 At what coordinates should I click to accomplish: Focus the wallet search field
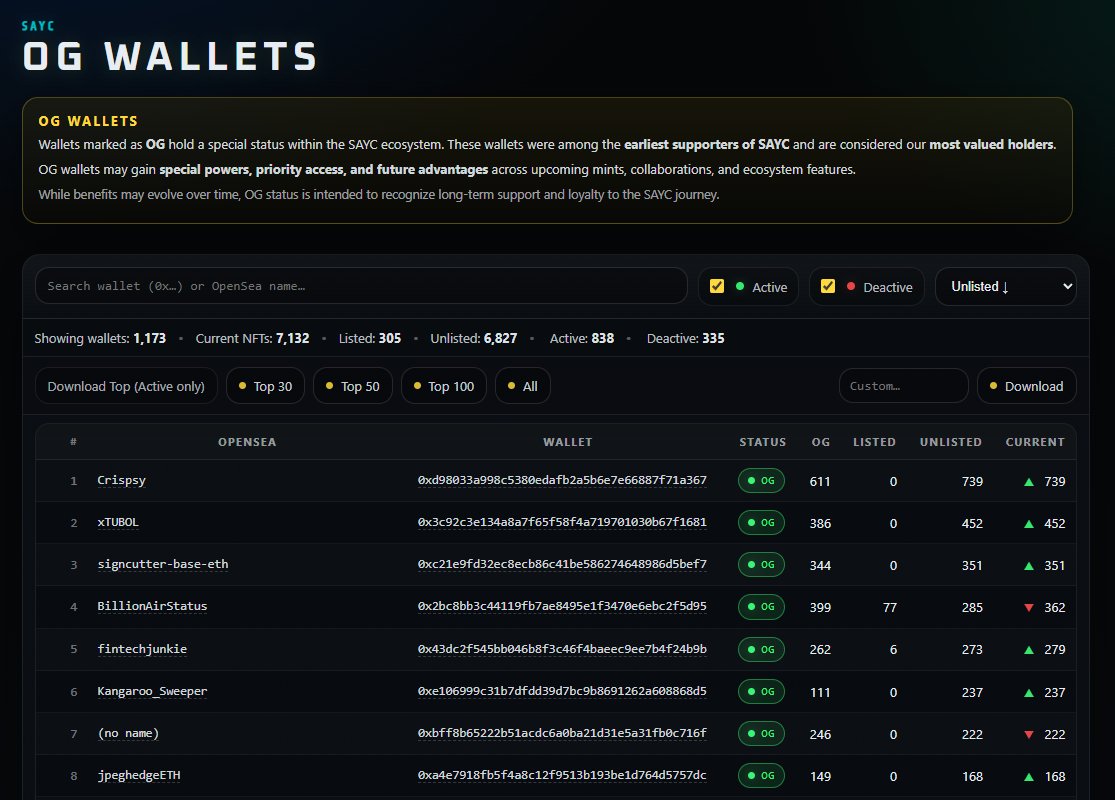(x=361, y=286)
